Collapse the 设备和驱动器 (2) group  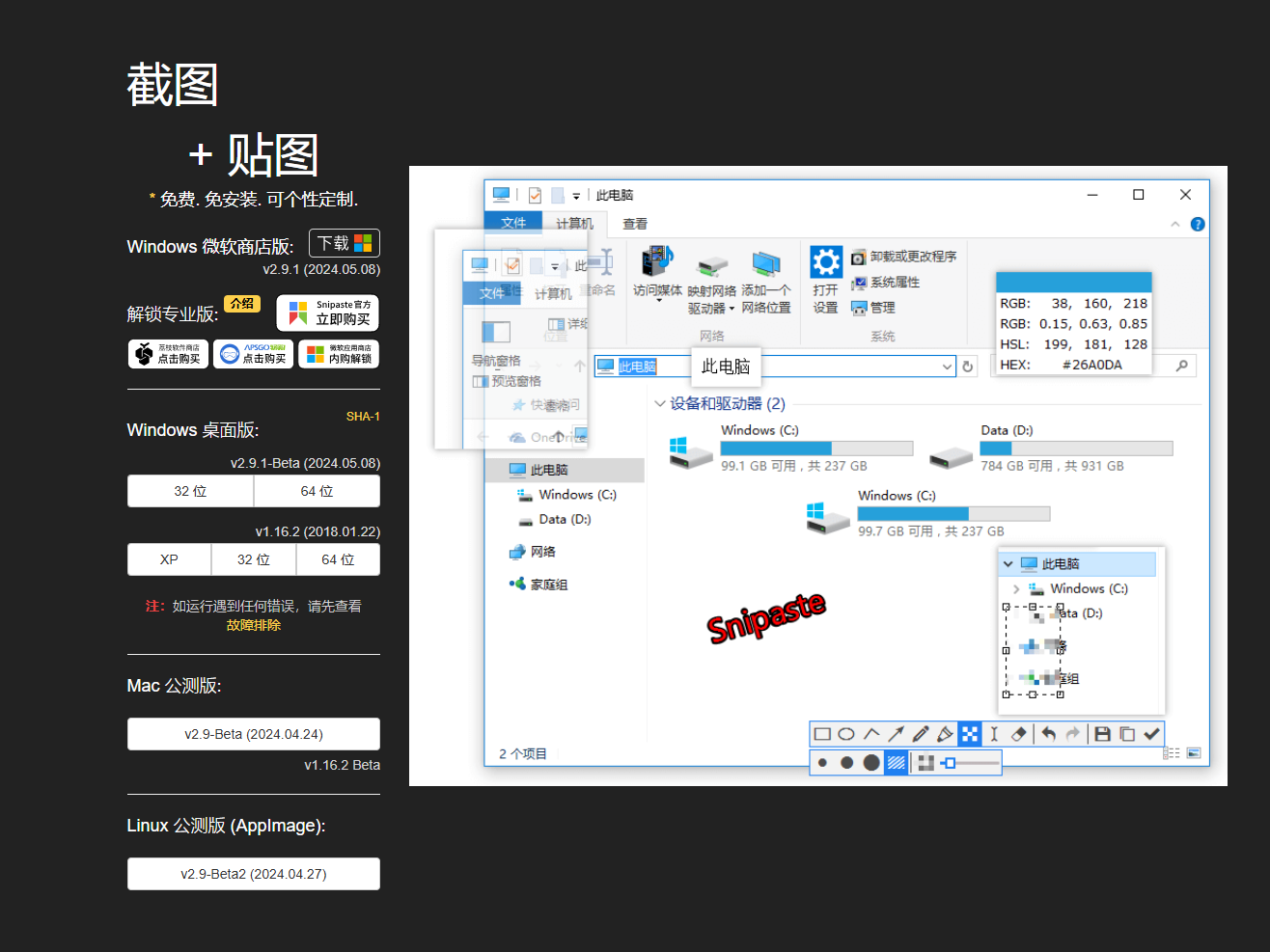coord(660,404)
